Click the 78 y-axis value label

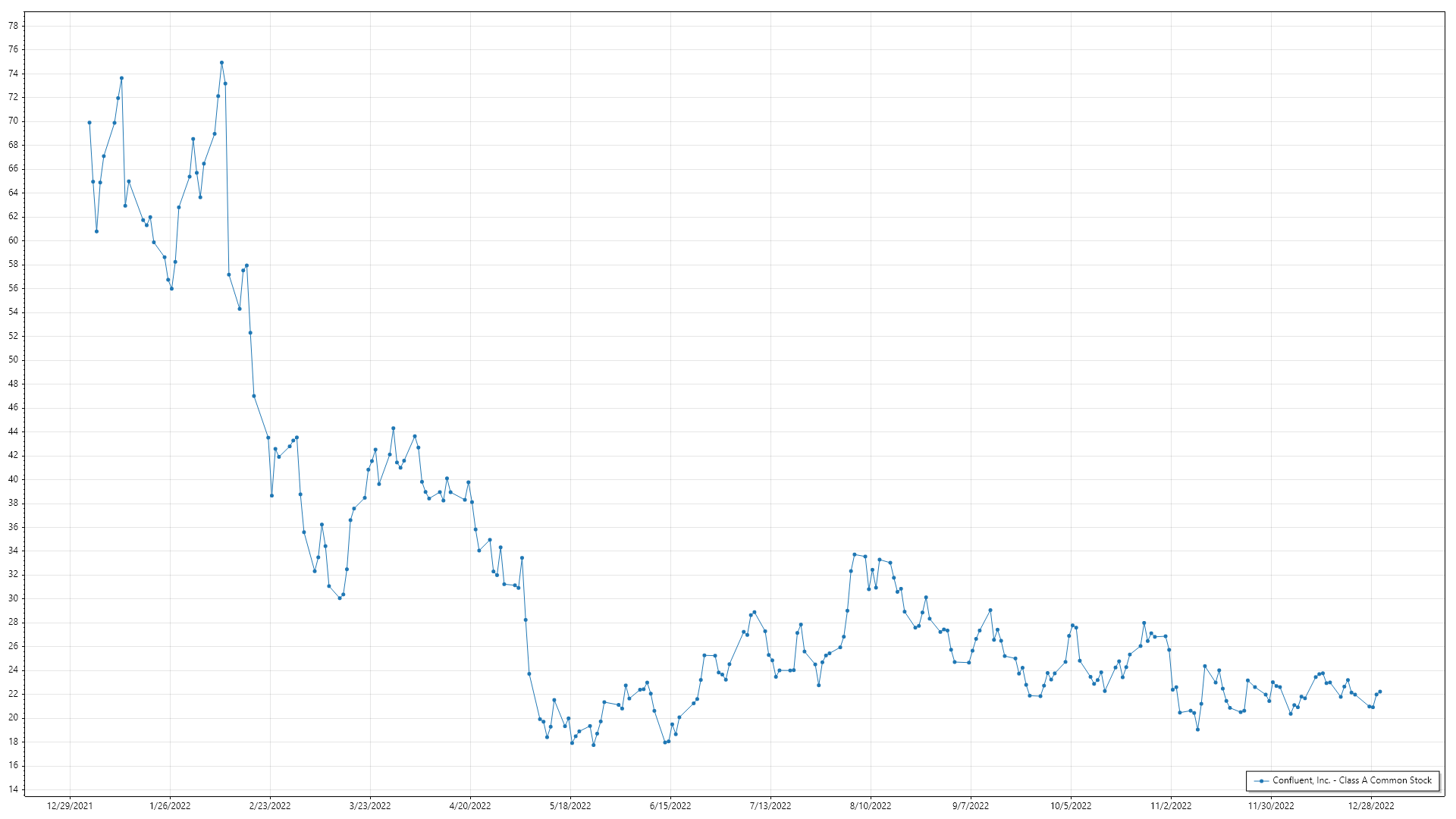13,26
